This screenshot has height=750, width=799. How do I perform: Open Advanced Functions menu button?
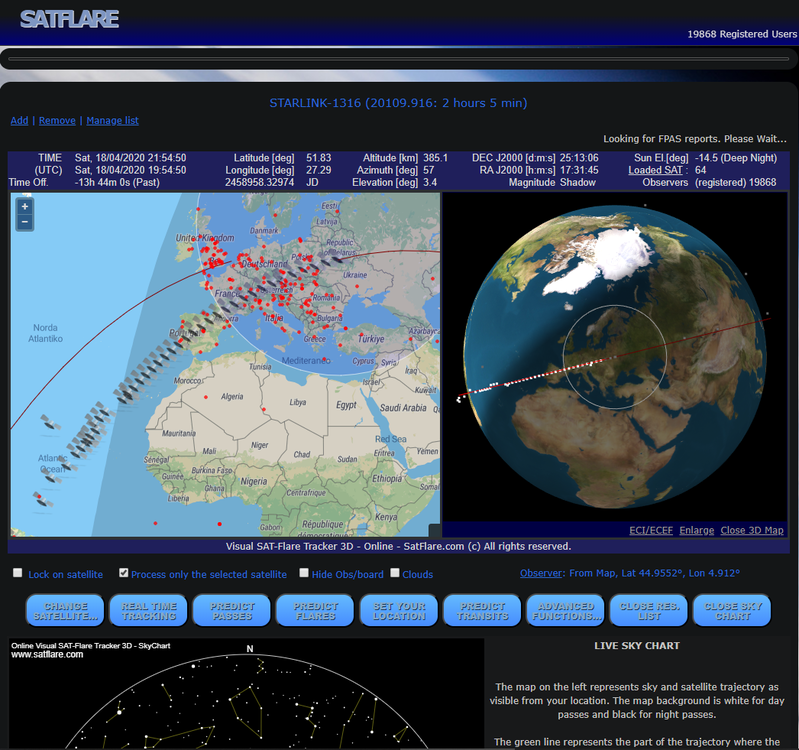tap(566, 610)
